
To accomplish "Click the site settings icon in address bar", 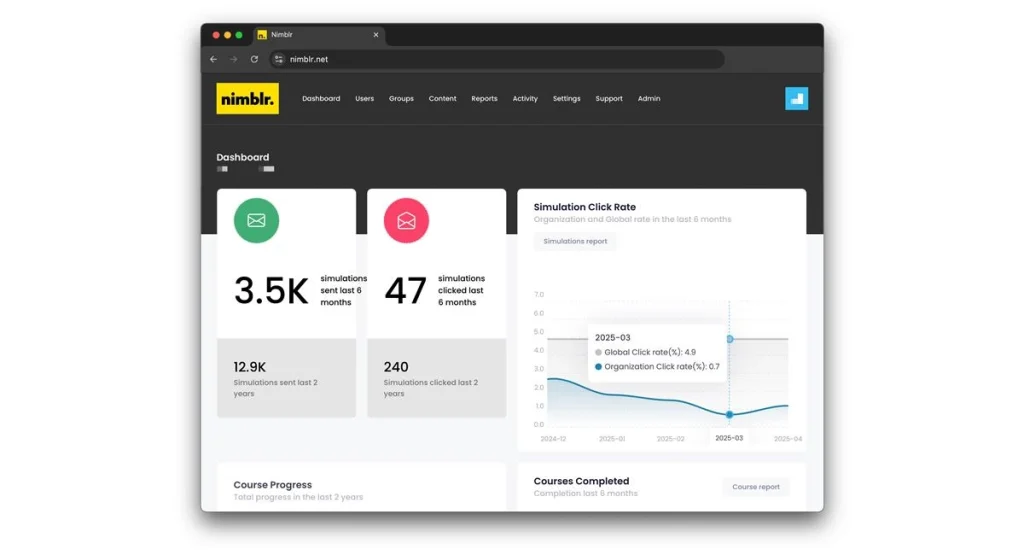I will click(279, 59).
